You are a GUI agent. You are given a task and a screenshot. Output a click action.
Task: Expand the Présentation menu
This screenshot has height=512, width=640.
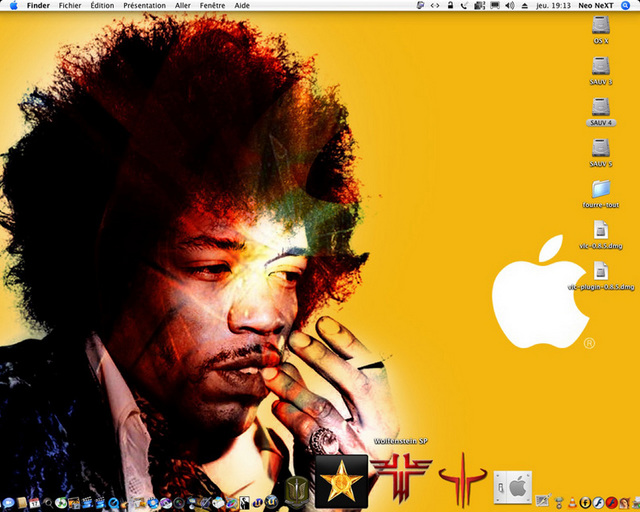pyautogui.click(x=145, y=6)
